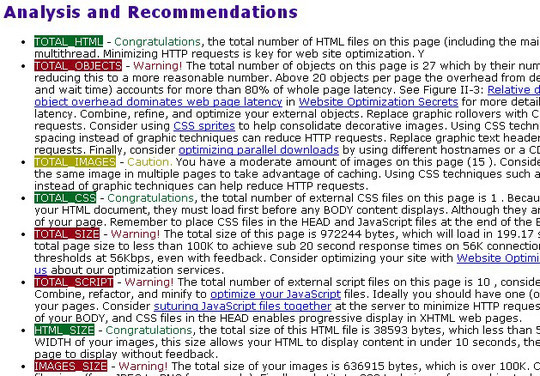
Task: Select the red IMAGES_SIZE label
Action: pyautogui.click(x=71, y=366)
